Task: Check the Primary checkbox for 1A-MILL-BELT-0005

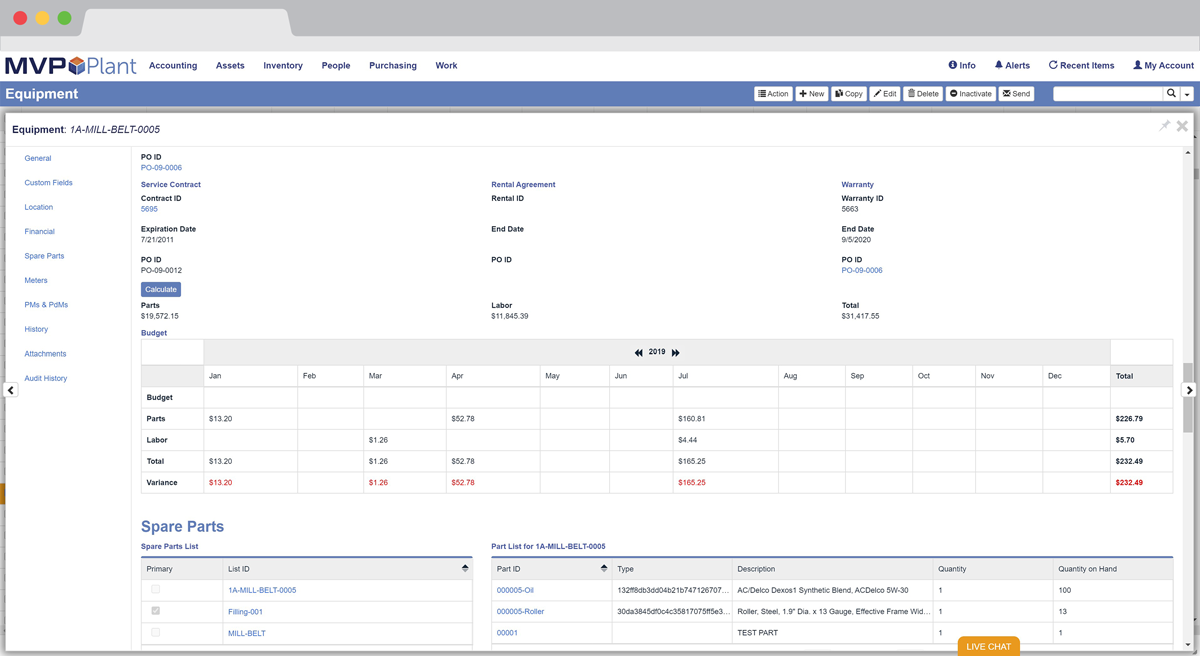Action: tap(155, 589)
